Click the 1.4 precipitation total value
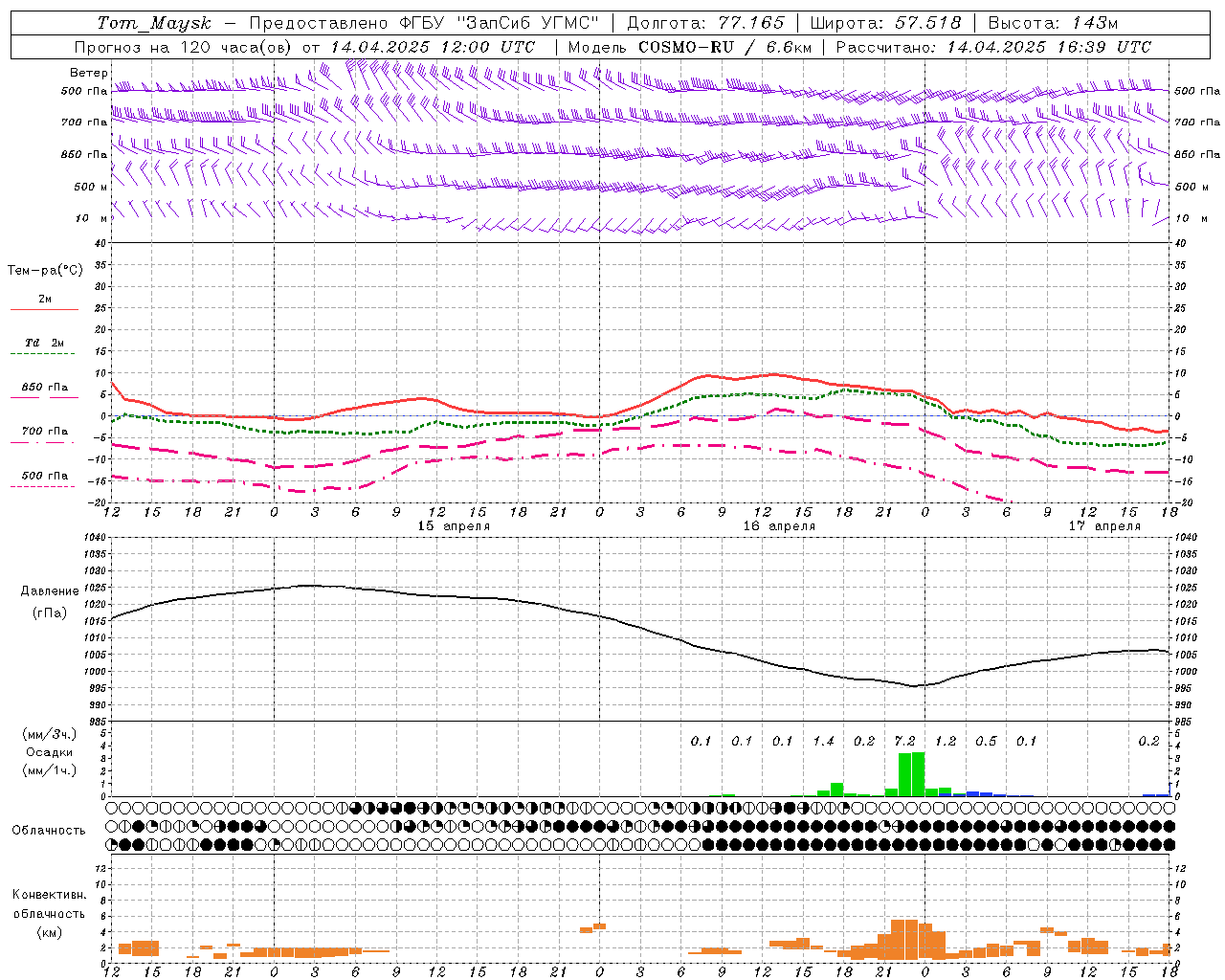1225x980 pixels. (823, 741)
